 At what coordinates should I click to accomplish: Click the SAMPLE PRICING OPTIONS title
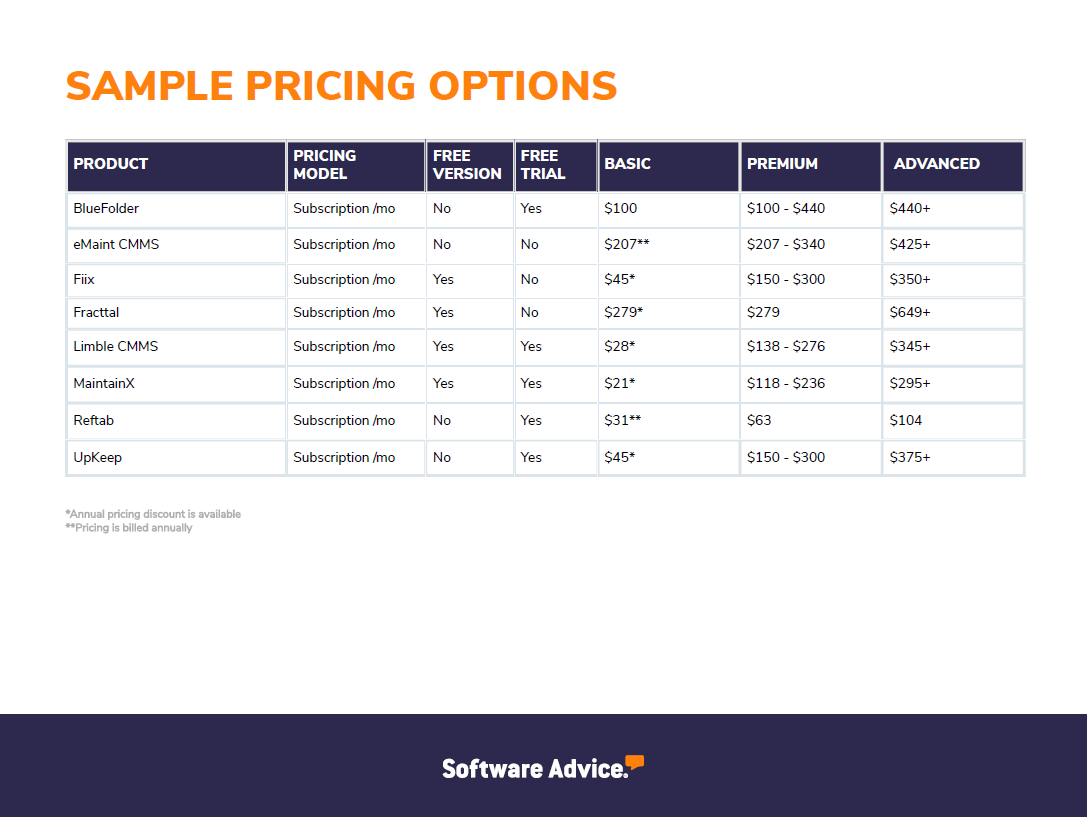pyautogui.click(x=341, y=86)
